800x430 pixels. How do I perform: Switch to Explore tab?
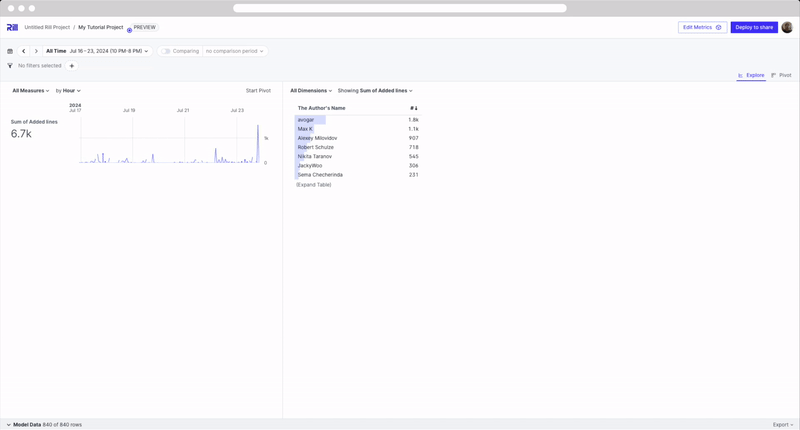(751, 75)
